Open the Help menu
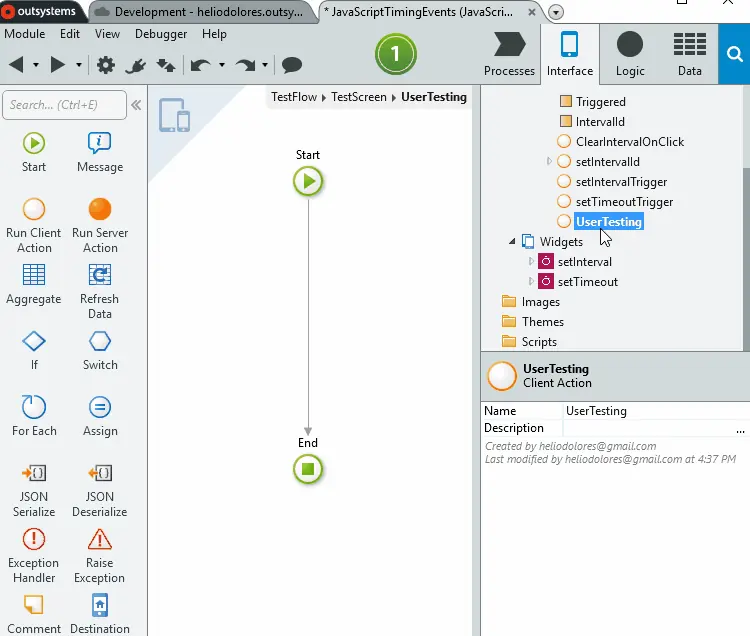 click(214, 34)
